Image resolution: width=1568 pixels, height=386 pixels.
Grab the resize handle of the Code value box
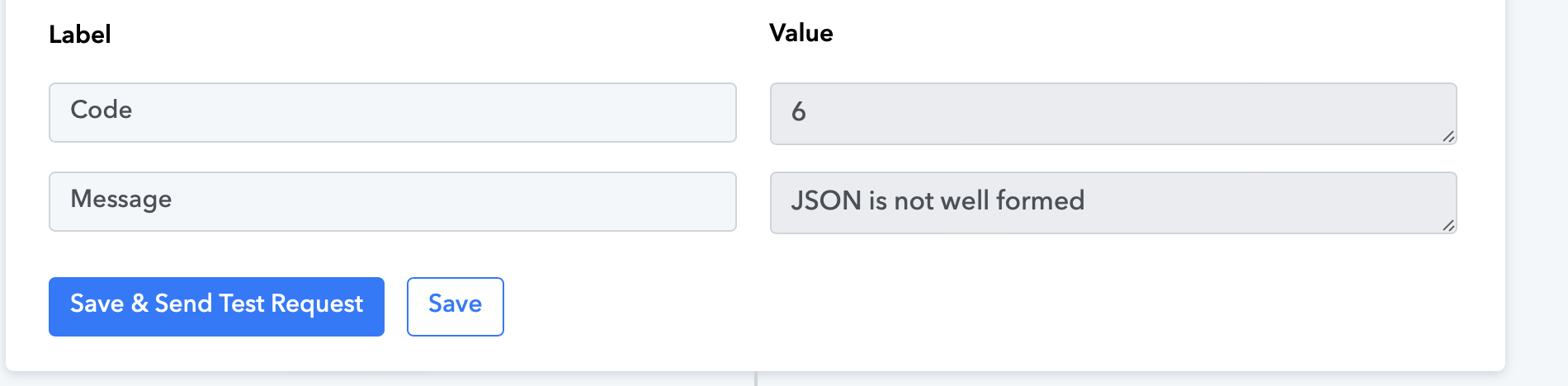(x=1448, y=136)
